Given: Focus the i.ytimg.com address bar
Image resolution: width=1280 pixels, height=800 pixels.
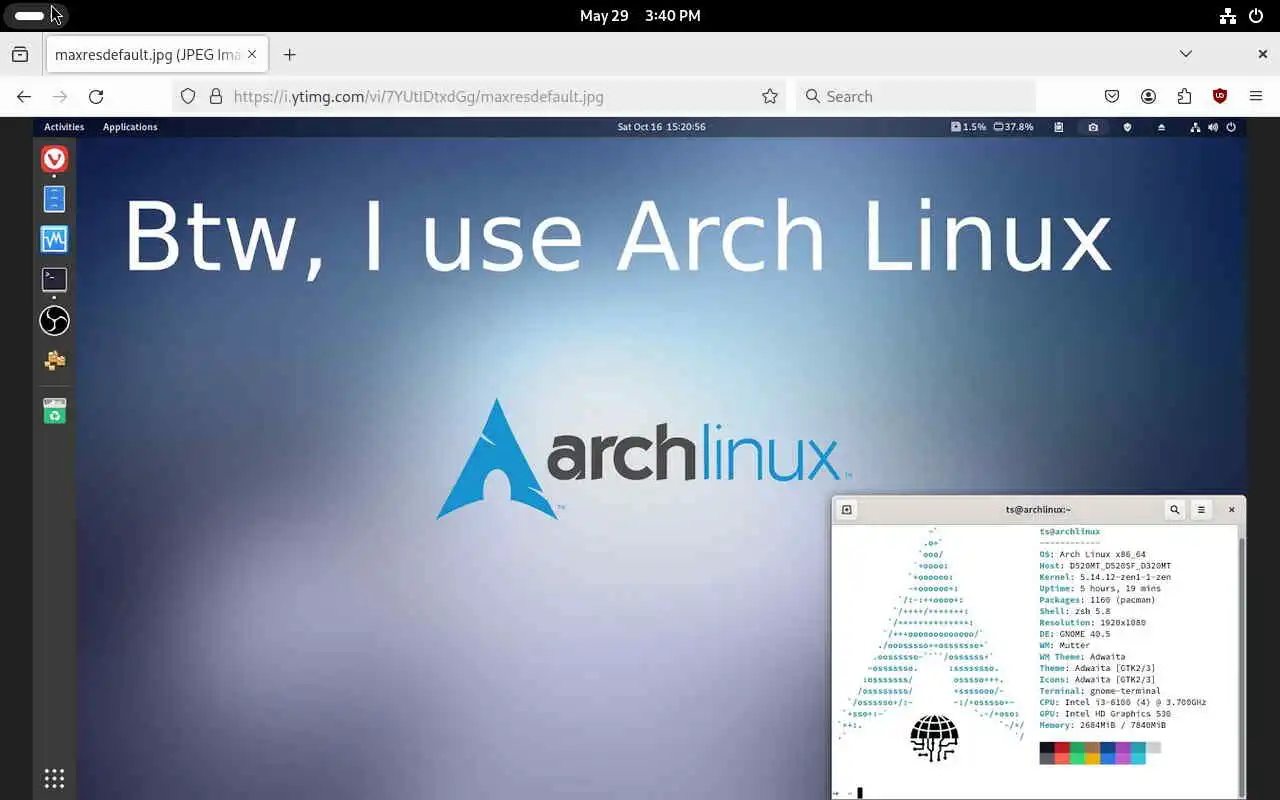Looking at the screenshot, I should point(478,96).
